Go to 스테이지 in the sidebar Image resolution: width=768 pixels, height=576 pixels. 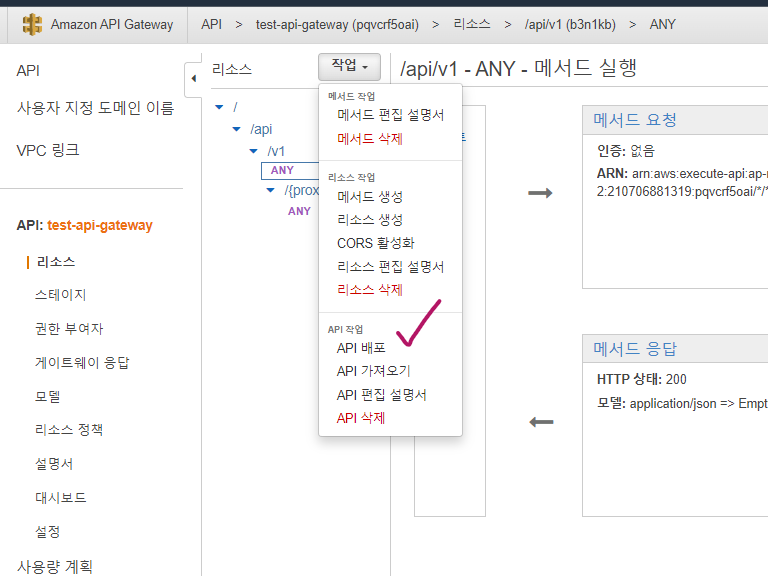click(61, 295)
